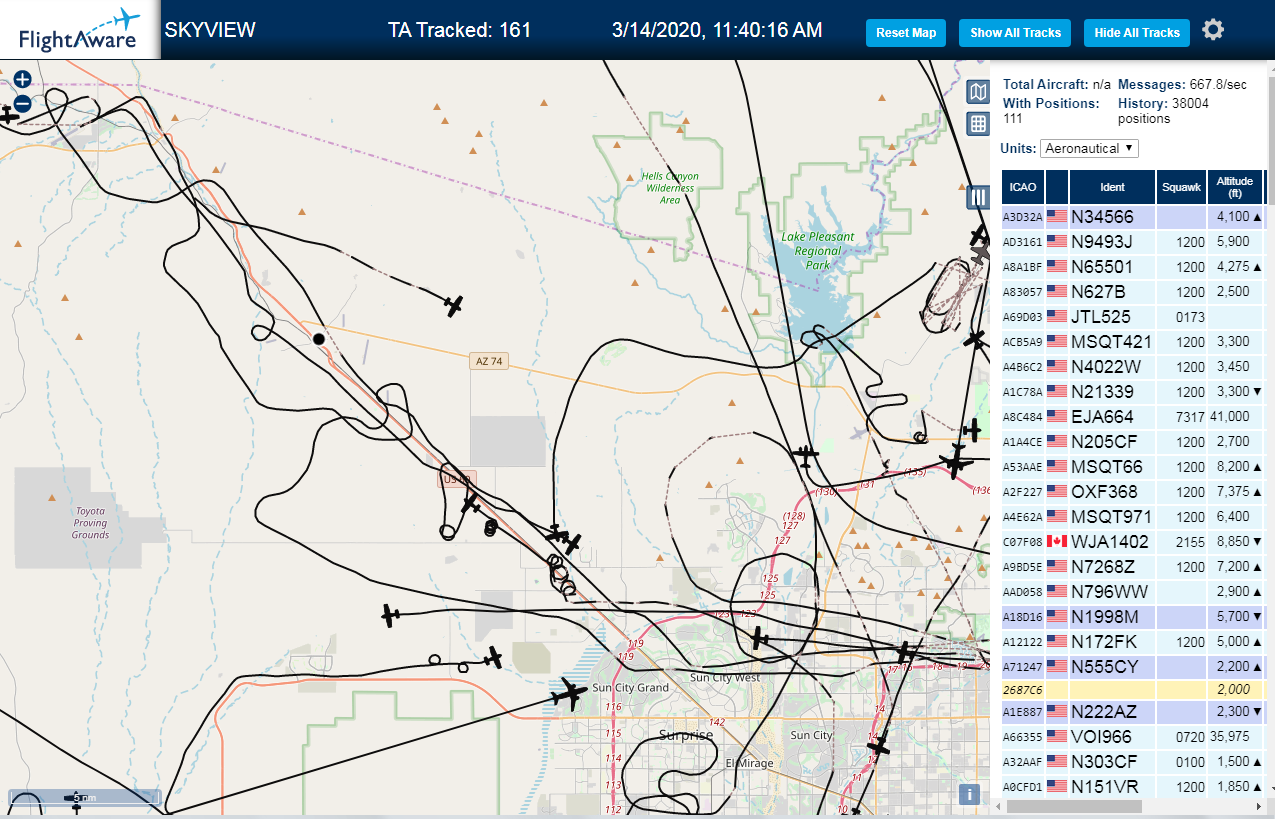Toggle the grid overlay icon
This screenshot has height=819, width=1275.
[x=978, y=124]
